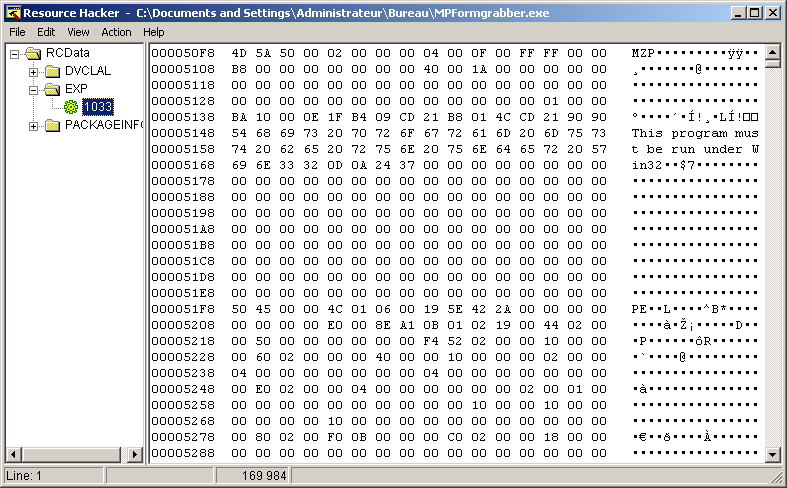787x488 pixels.
Task: Expand the PACKAGEINFO folder node
Action: pos(33,126)
